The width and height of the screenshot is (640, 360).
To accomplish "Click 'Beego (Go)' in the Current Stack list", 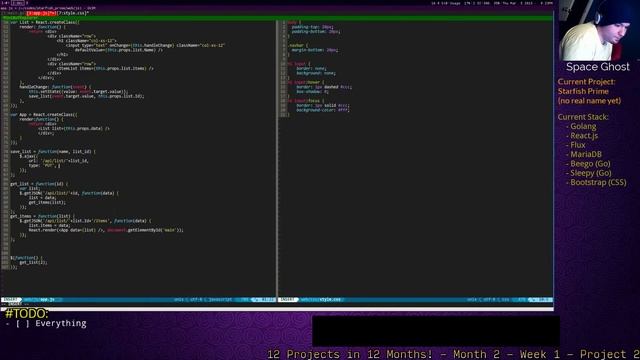I will 590,164.
